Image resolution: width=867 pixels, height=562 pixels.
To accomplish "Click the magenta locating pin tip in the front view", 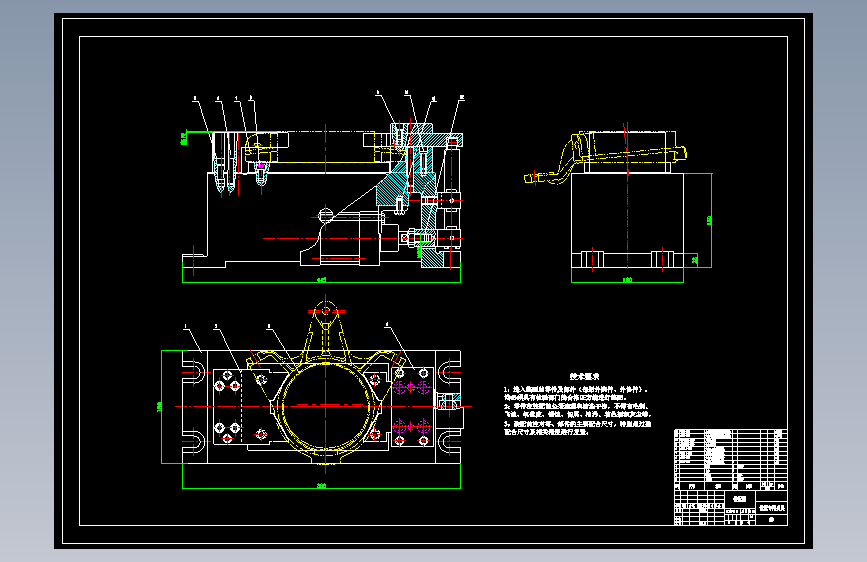I will coord(261,165).
